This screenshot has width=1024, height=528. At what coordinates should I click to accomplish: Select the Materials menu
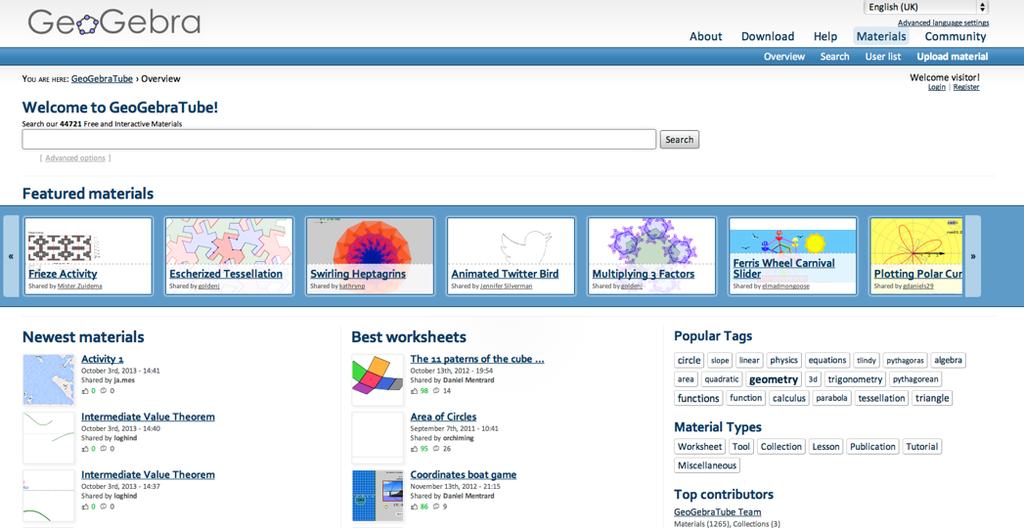click(881, 37)
